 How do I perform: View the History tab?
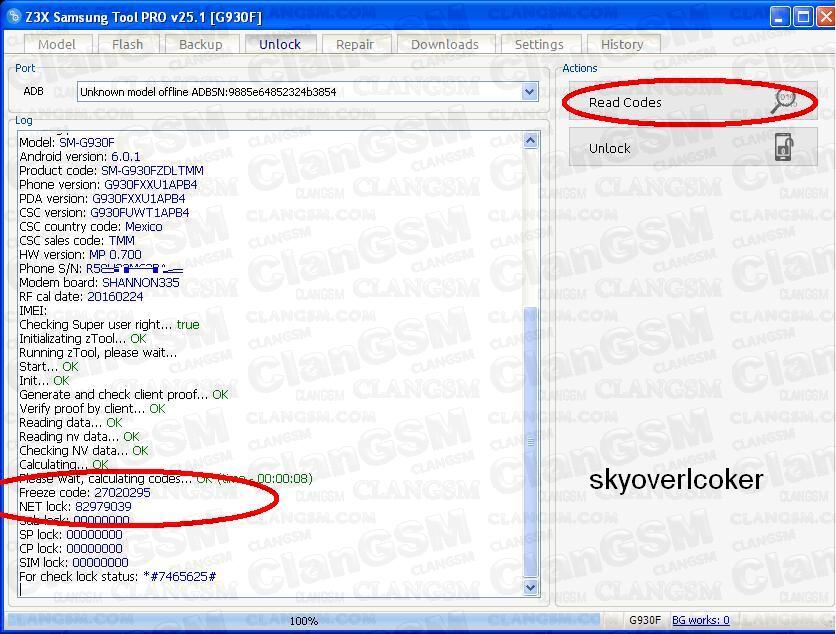tap(622, 44)
